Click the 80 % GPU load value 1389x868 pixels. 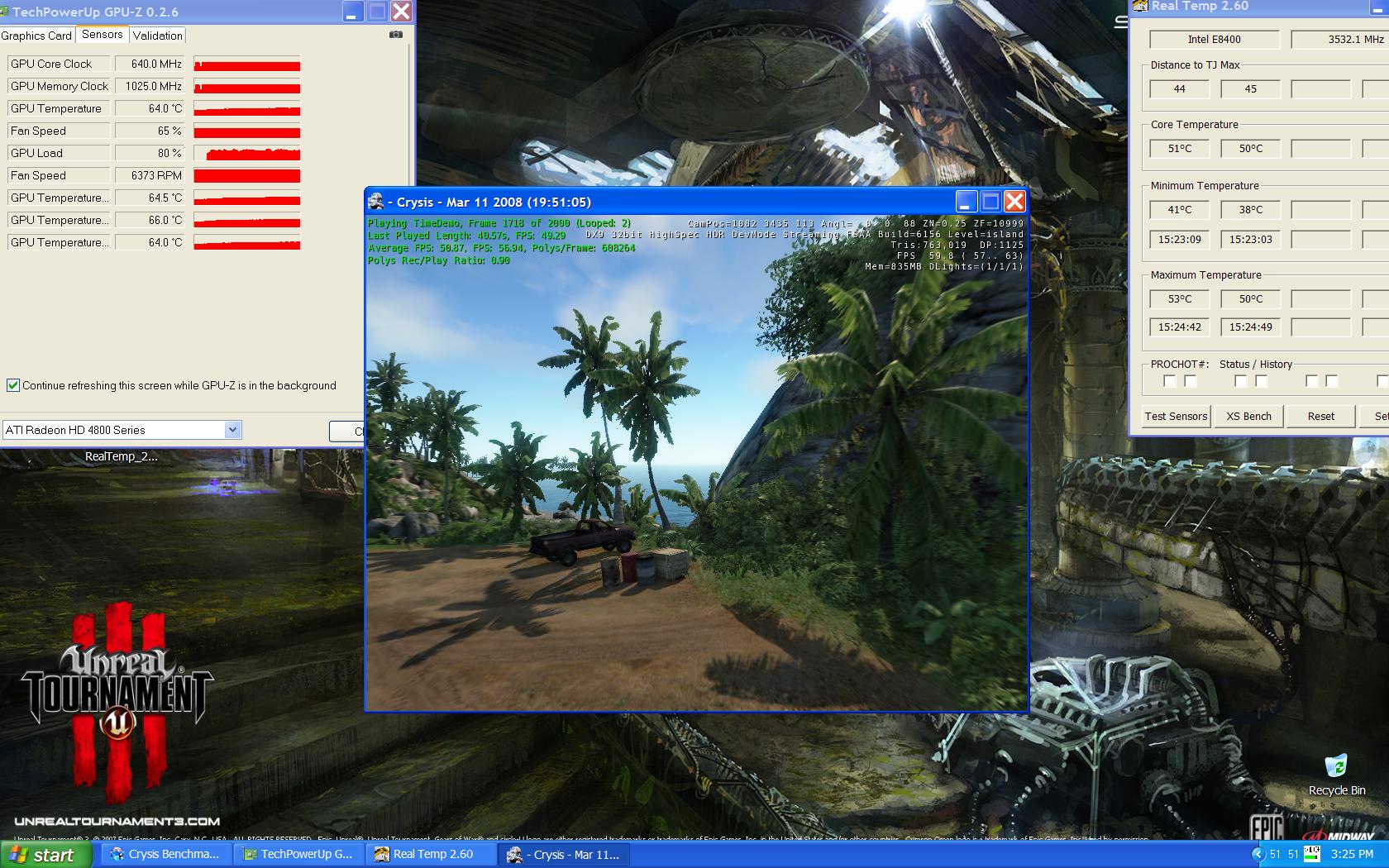pos(150,153)
